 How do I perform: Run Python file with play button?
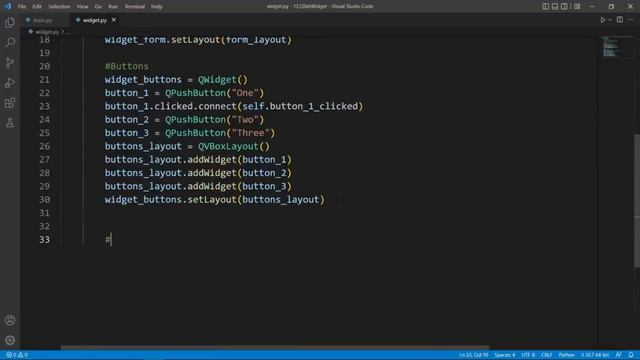[602, 20]
